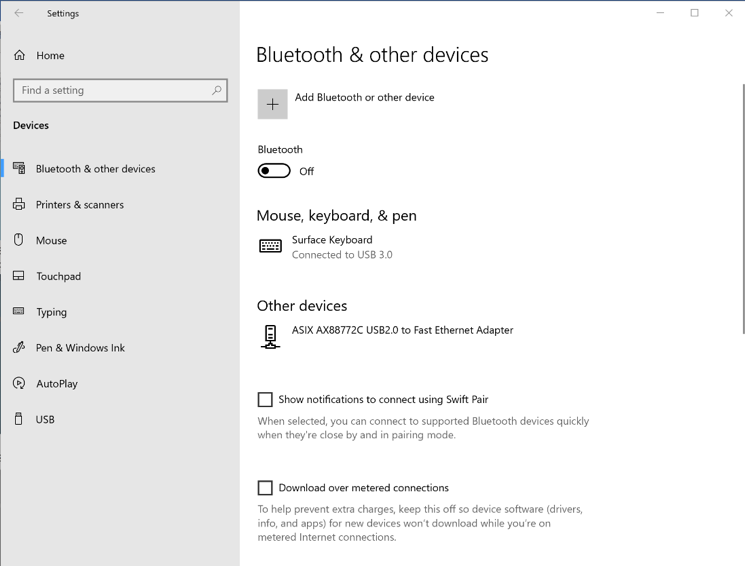Image resolution: width=745 pixels, height=566 pixels.
Task: Click the Other devices heading
Action: [x=302, y=306]
